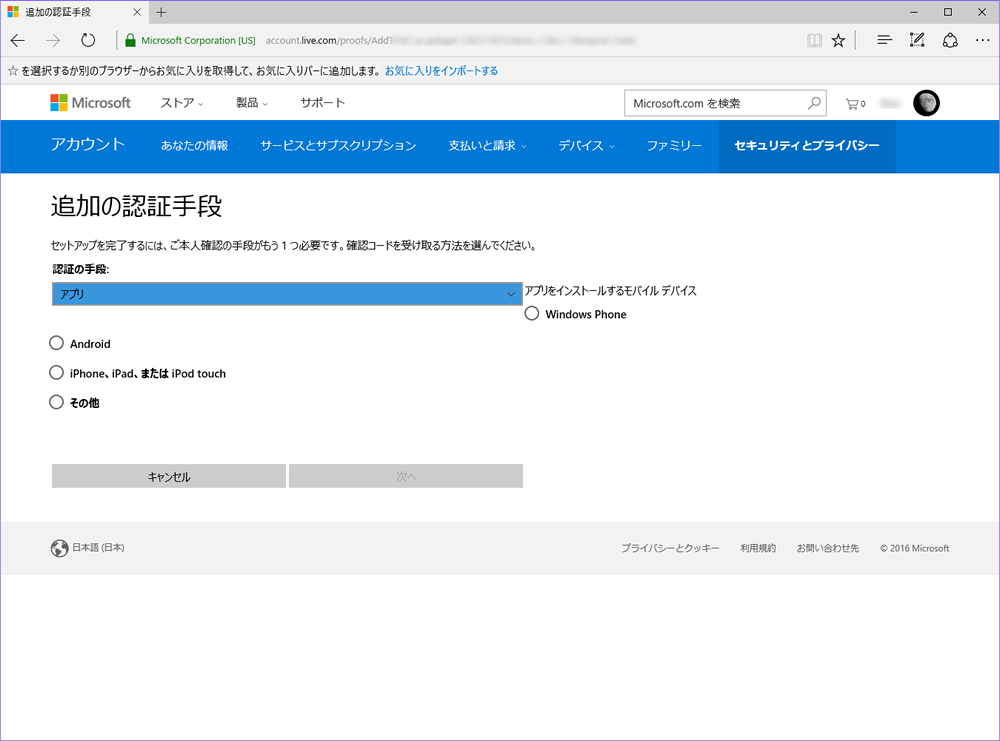Change language via 日本語 (日本) link
1000x741 pixels.
98,548
